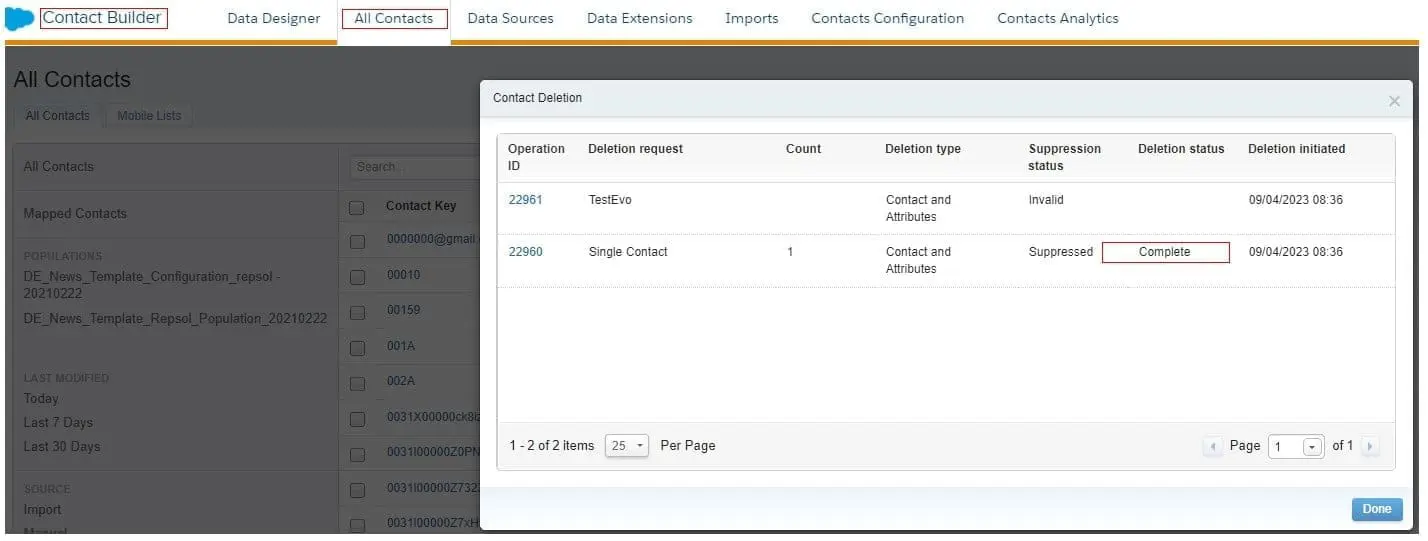Select the checkbox for contact 002A
Viewport: 1428px width, 541px height.
[357, 382]
